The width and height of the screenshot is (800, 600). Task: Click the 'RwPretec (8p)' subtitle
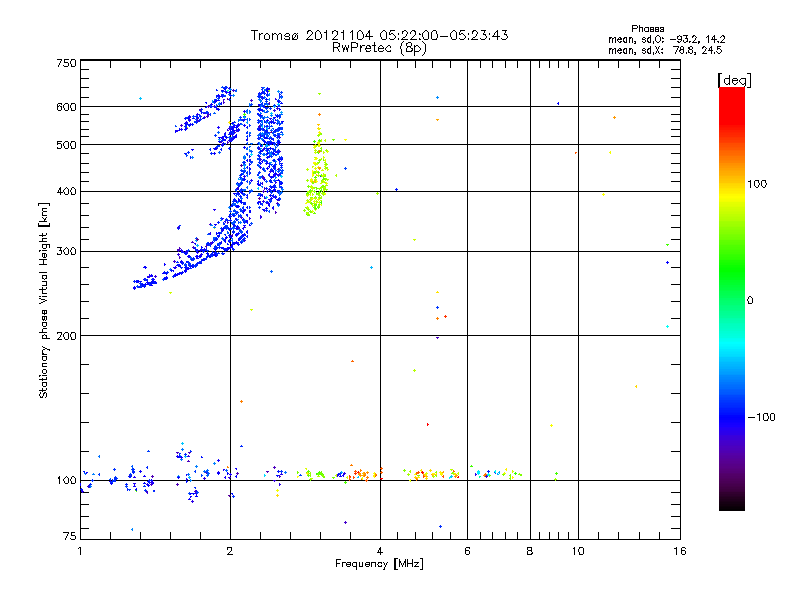point(379,48)
